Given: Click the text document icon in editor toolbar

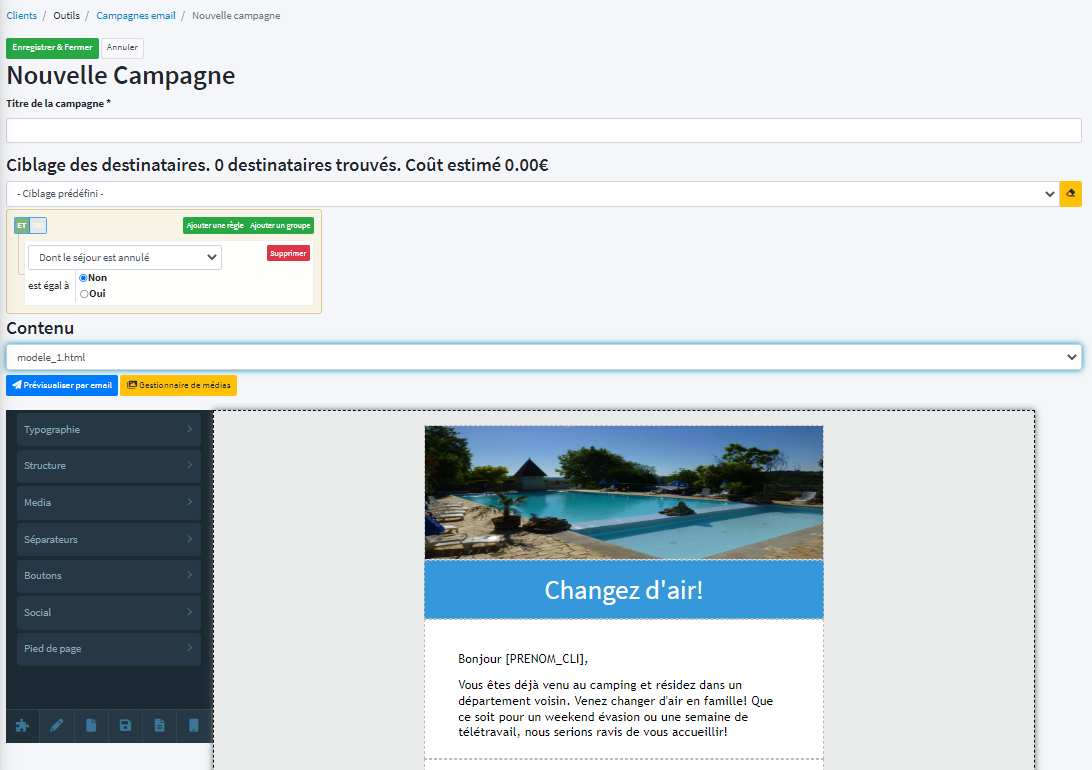Looking at the screenshot, I should click(x=159, y=726).
